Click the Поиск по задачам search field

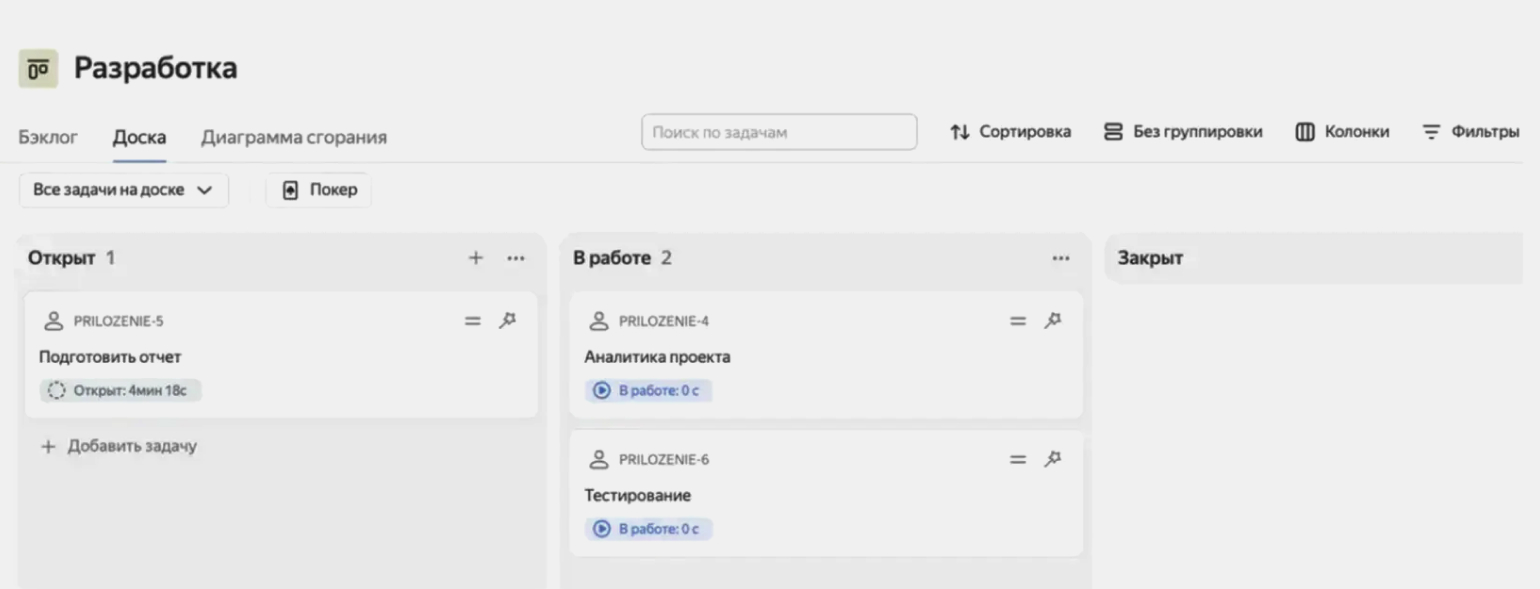tap(778, 132)
